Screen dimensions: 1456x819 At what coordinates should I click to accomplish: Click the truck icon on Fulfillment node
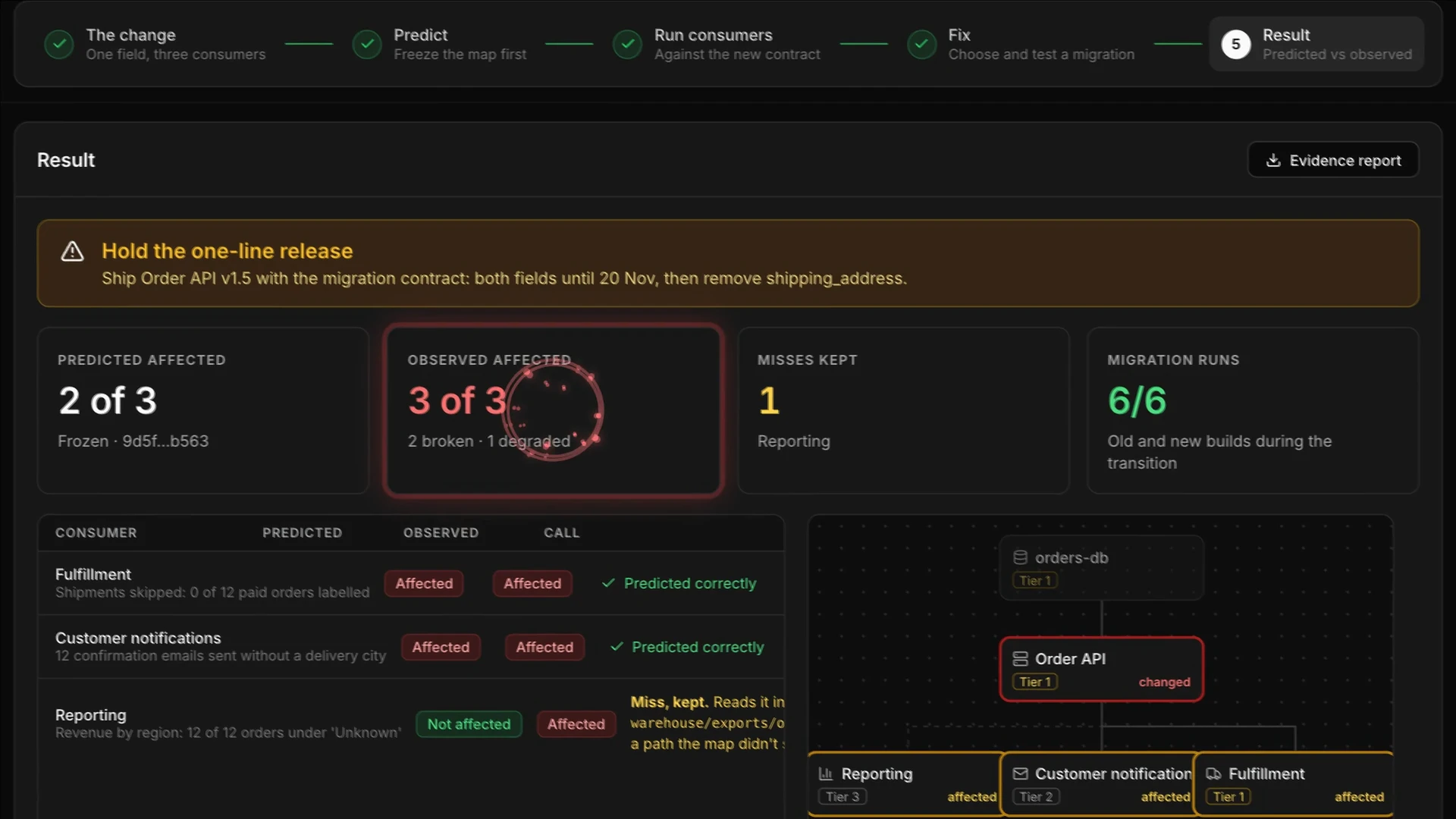click(x=1213, y=773)
